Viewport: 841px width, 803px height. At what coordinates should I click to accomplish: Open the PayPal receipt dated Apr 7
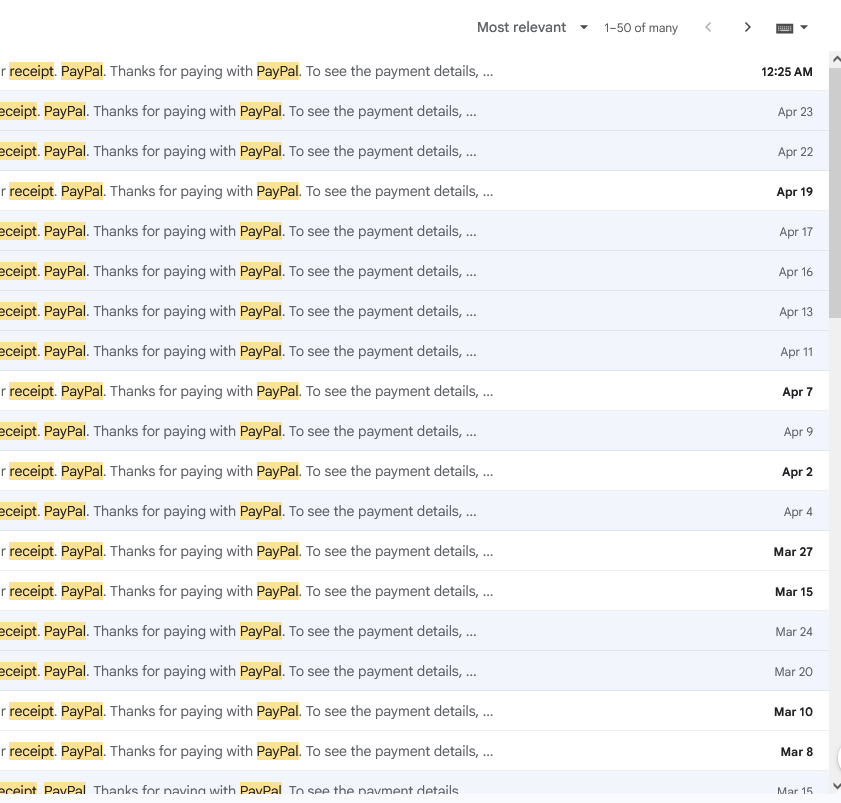[414, 391]
